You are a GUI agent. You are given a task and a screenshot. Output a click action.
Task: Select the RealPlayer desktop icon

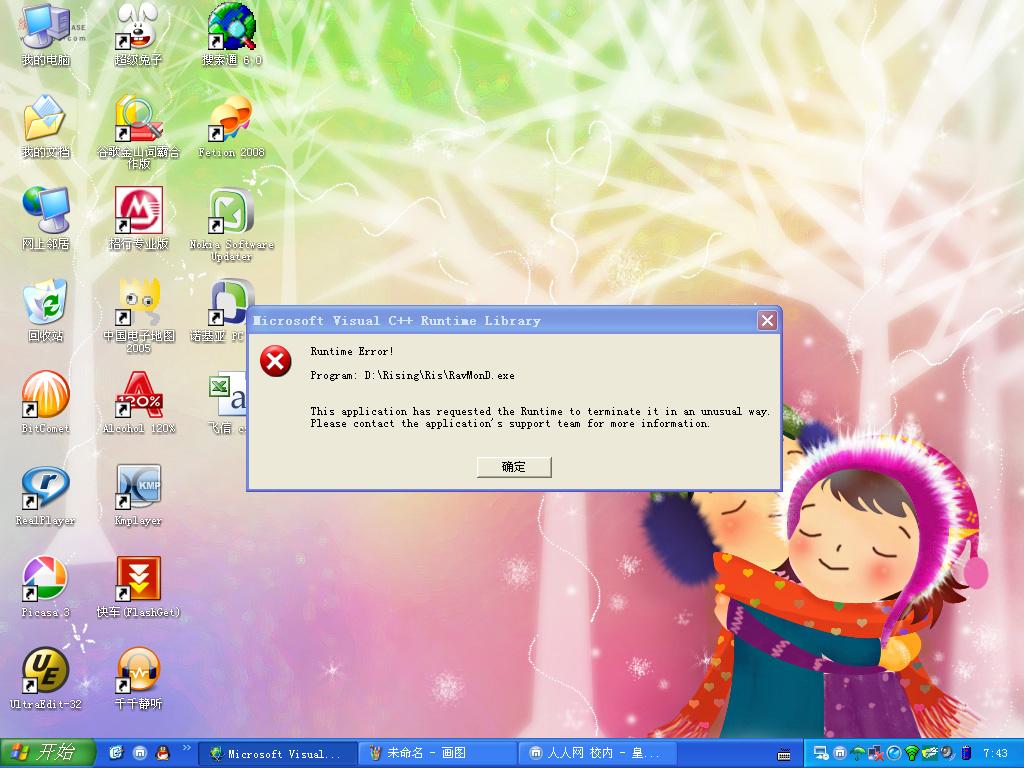coord(45,496)
